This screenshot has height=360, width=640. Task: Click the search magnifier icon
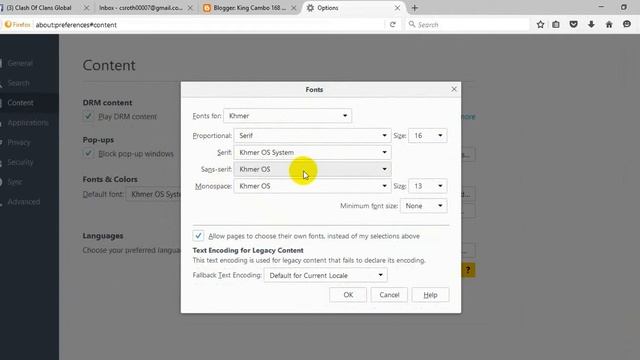tap(412, 24)
